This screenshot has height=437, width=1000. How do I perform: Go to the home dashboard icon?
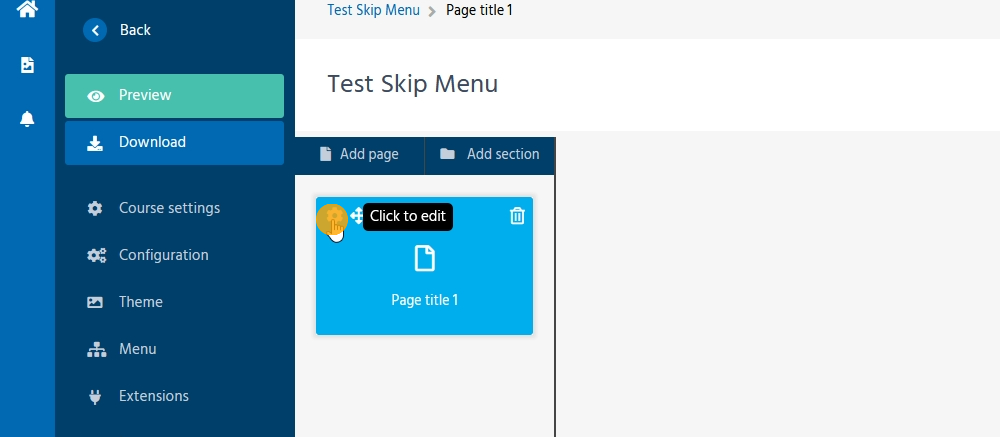tap(27, 9)
